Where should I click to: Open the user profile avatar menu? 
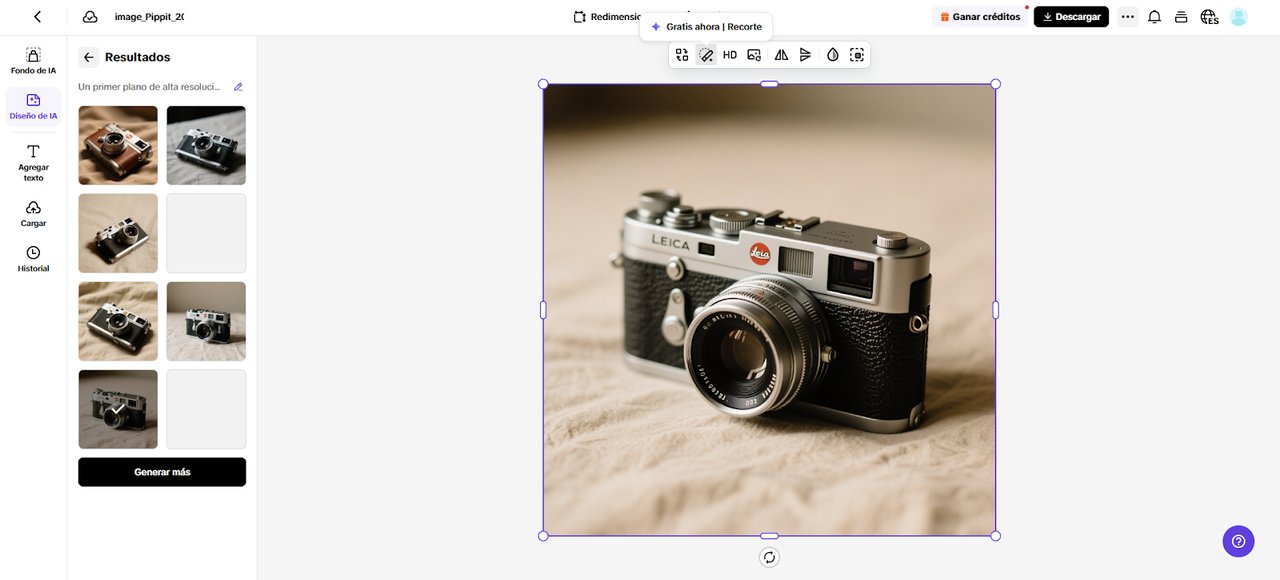click(1238, 17)
